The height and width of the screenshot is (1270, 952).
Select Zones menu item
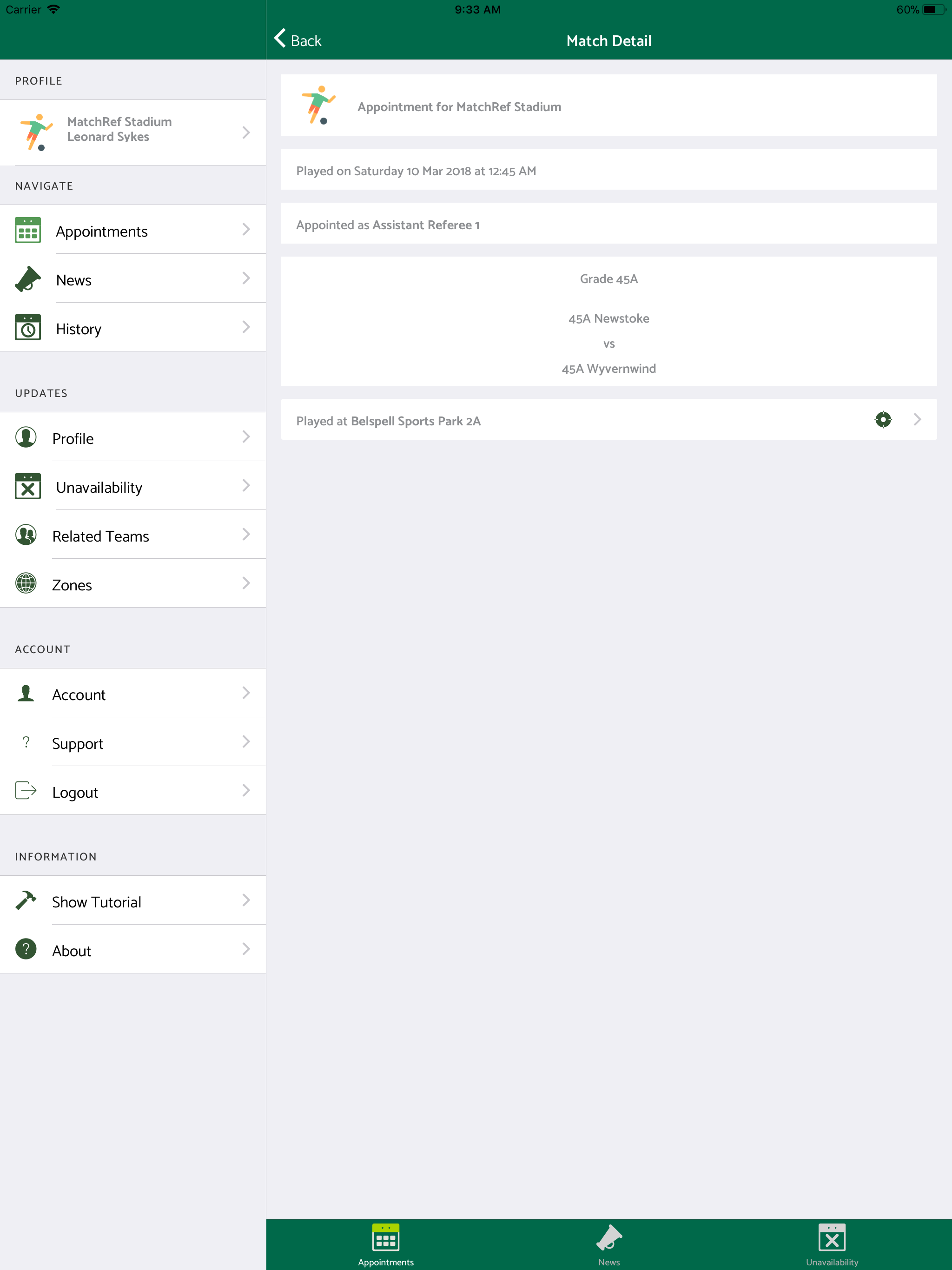[132, 583]
